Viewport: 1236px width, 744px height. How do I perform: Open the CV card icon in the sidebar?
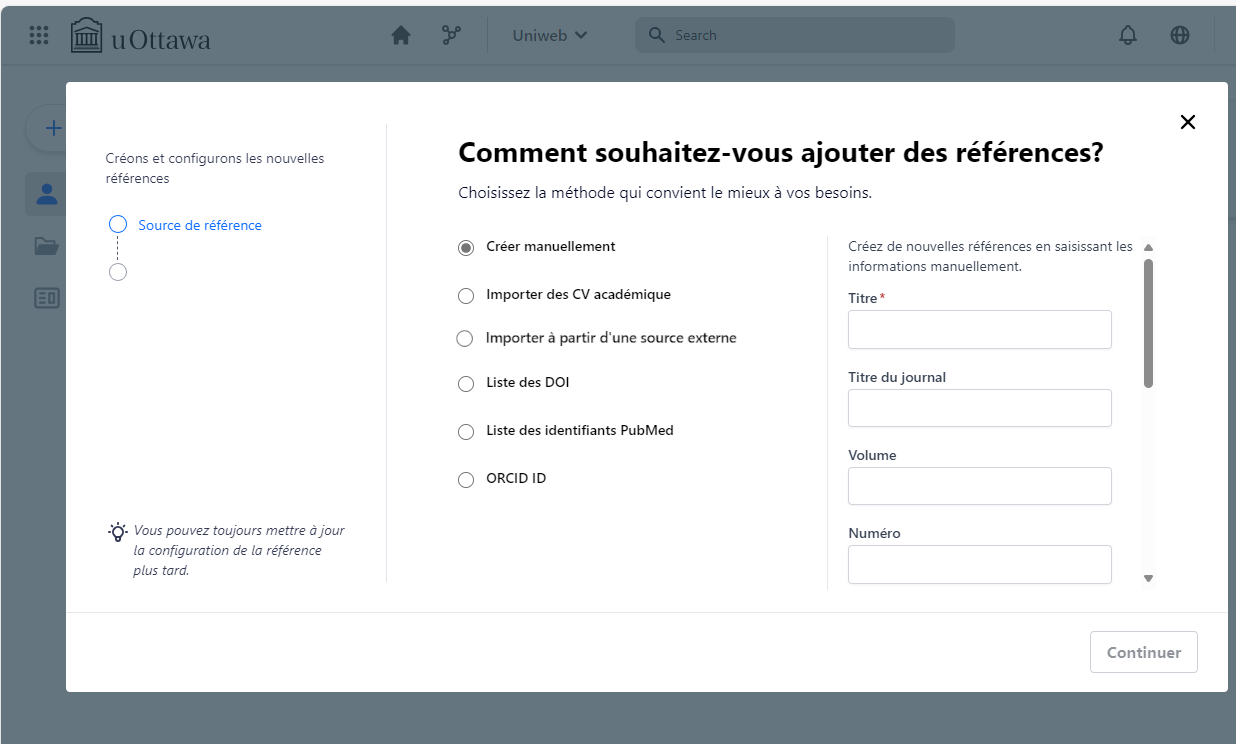(x=46, y=297)
